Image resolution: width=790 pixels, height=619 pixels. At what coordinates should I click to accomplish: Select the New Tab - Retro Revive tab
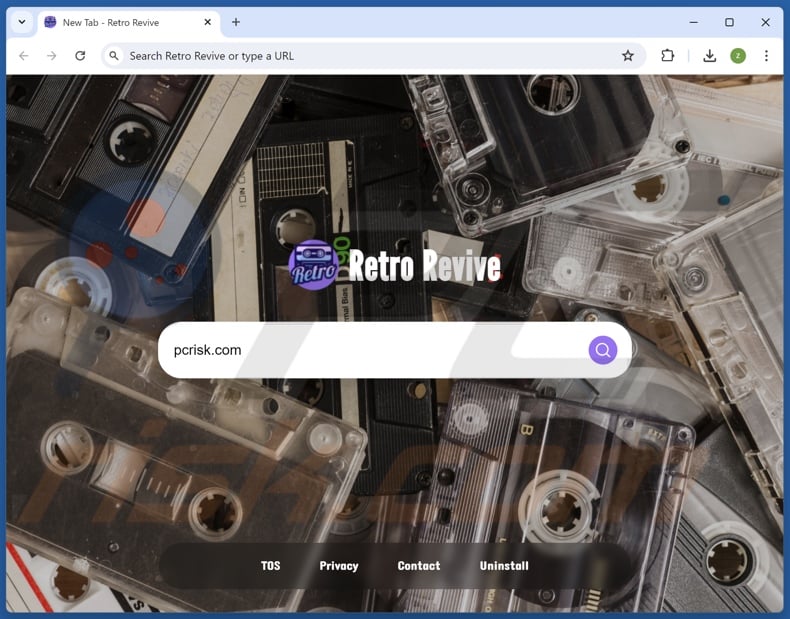[x=128, y=23]
